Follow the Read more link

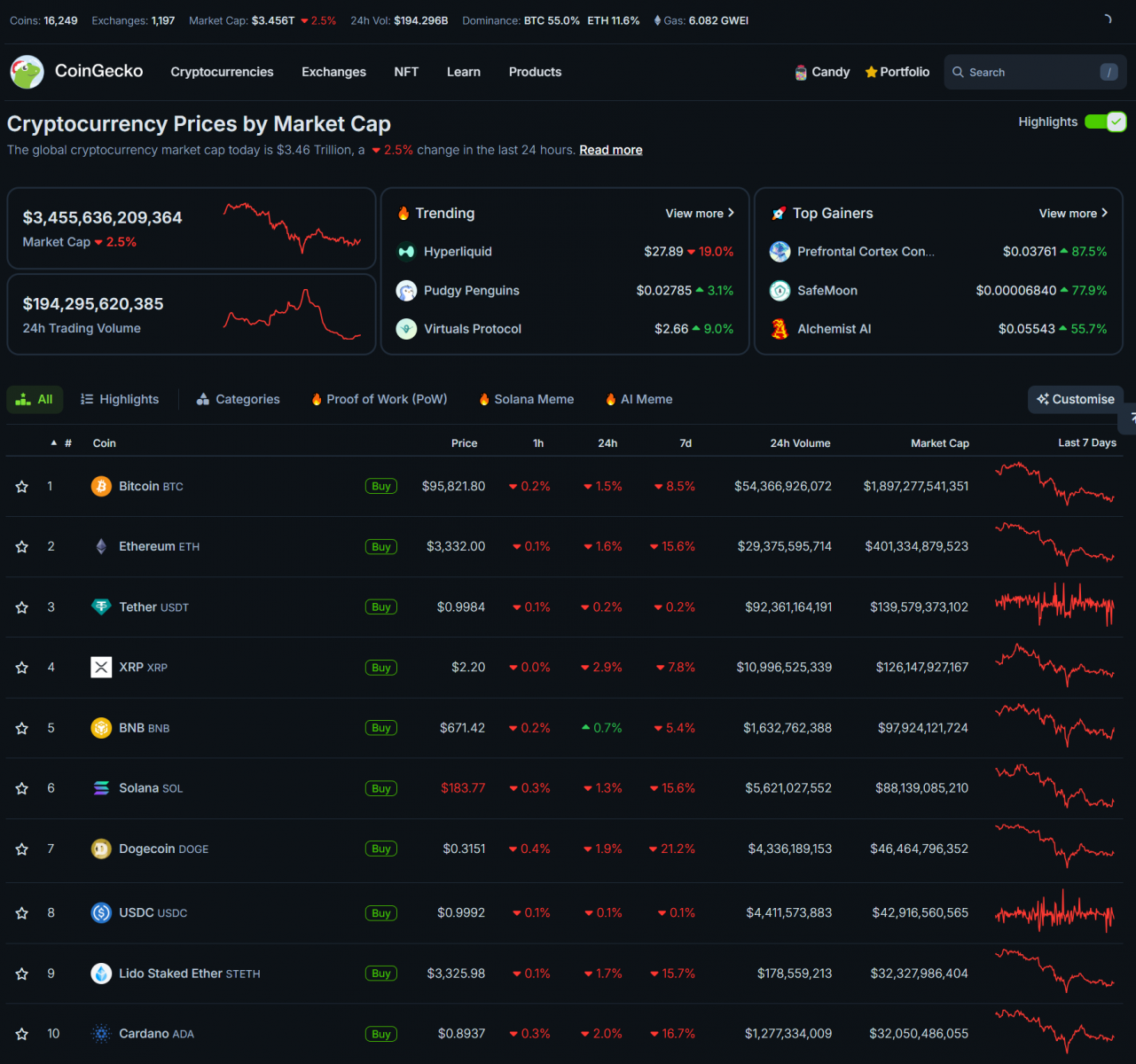point(610,150)
